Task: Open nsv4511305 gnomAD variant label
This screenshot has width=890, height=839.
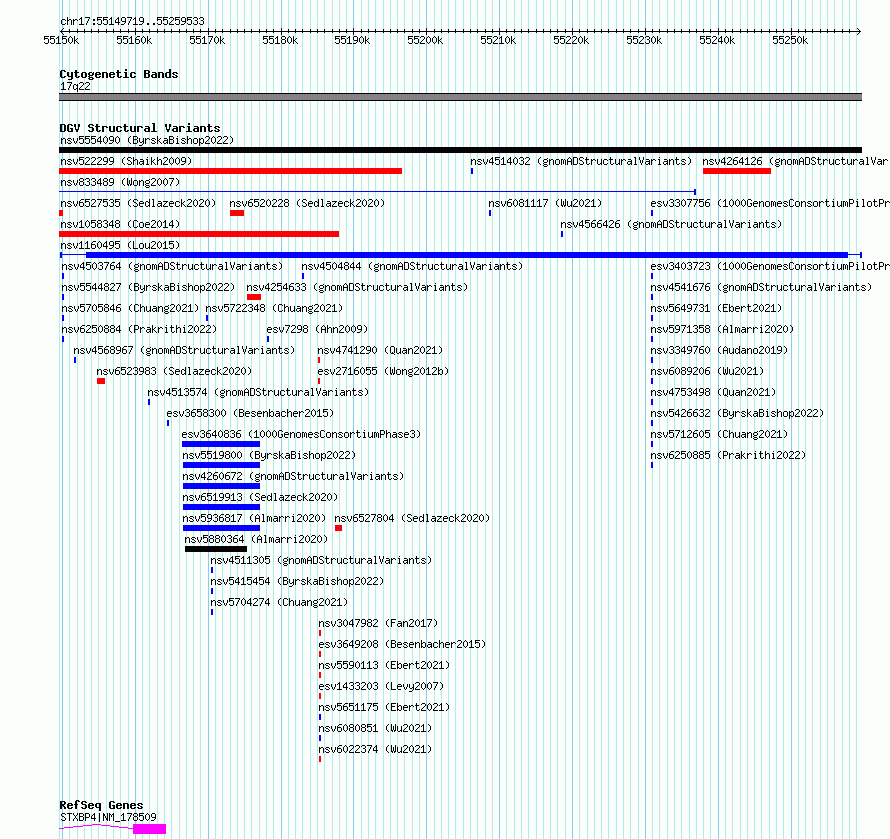Action: pos(321,560)
